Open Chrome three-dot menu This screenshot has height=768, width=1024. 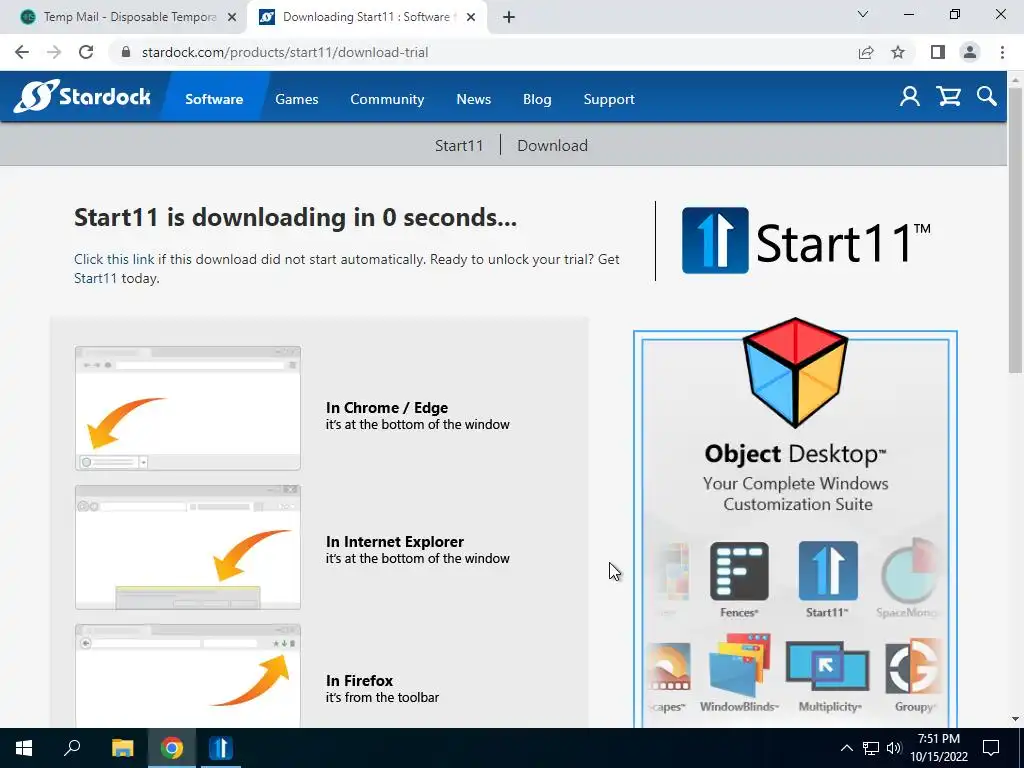pos(1002,52)
